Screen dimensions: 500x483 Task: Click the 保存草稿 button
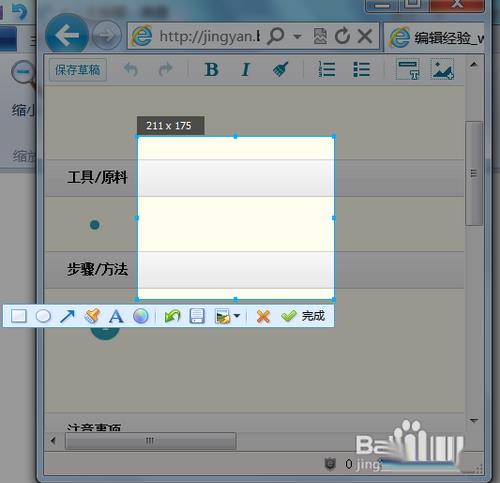tap(78, 70)
